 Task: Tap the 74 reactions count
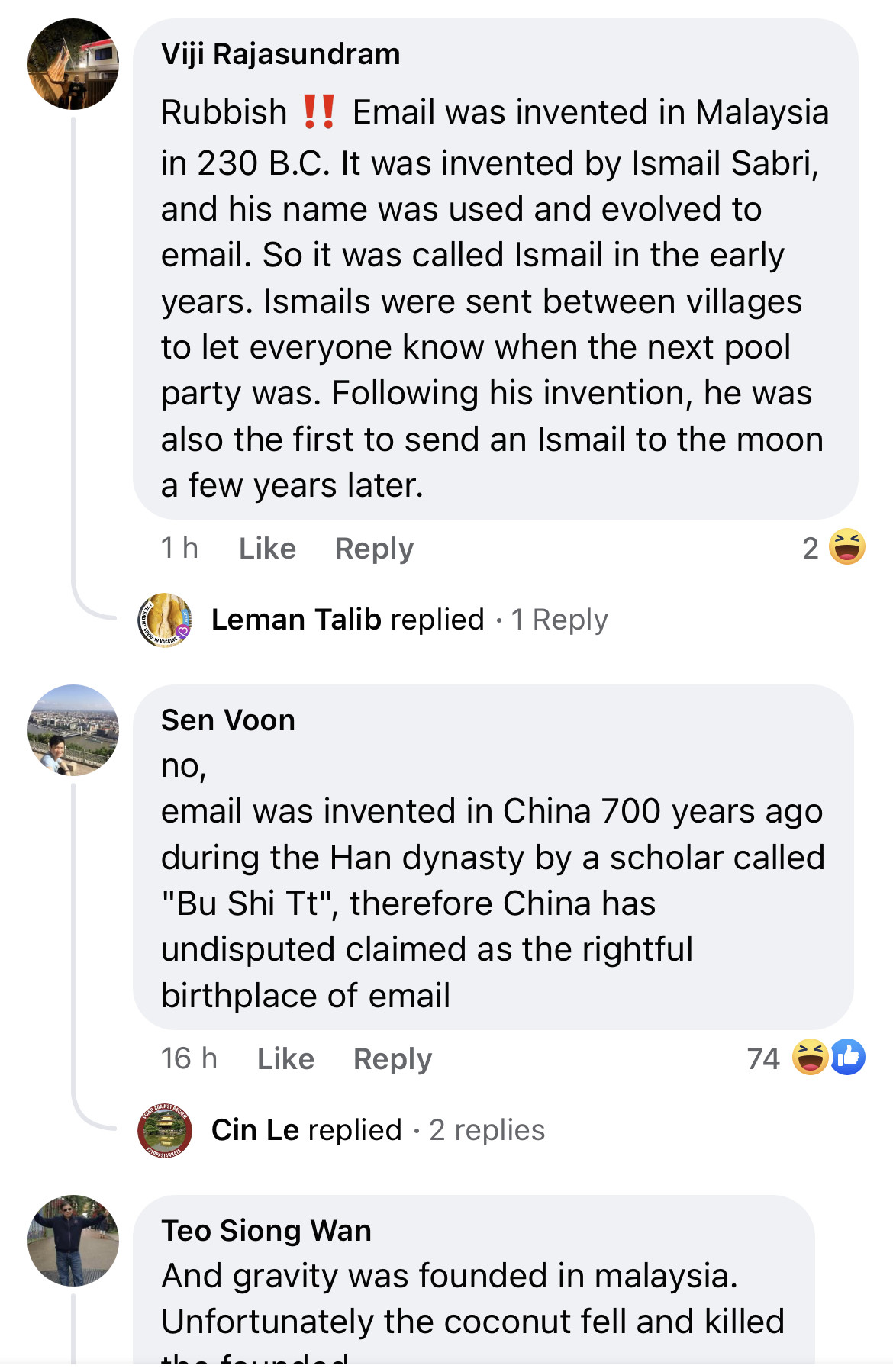point(762,1058)
